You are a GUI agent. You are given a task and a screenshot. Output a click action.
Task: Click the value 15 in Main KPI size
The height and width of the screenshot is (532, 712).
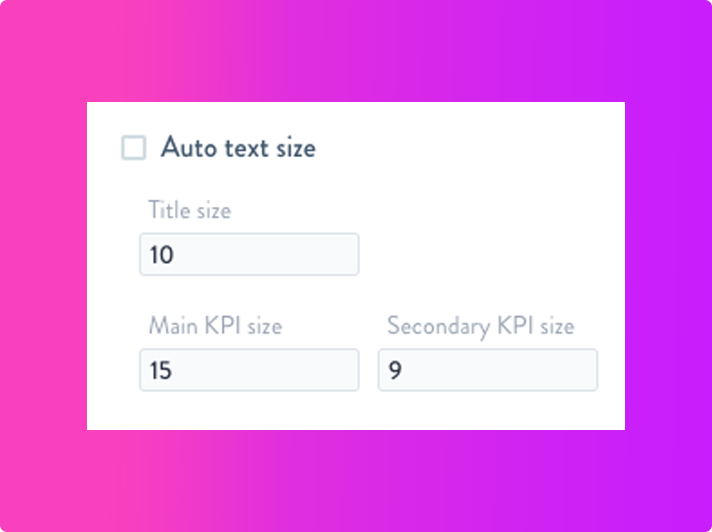(x=161, y=371)
